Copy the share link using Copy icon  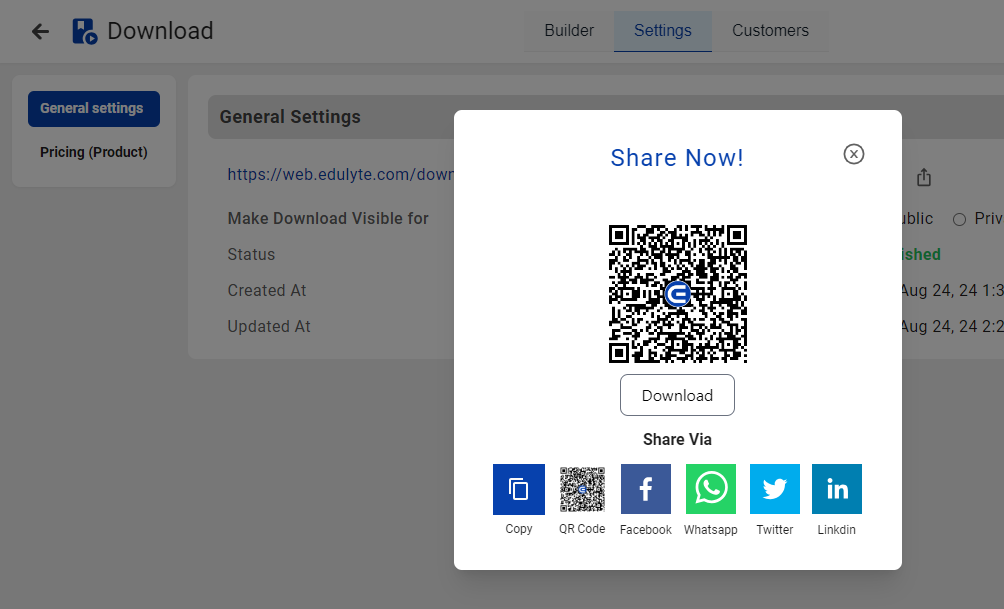(519, 489)
